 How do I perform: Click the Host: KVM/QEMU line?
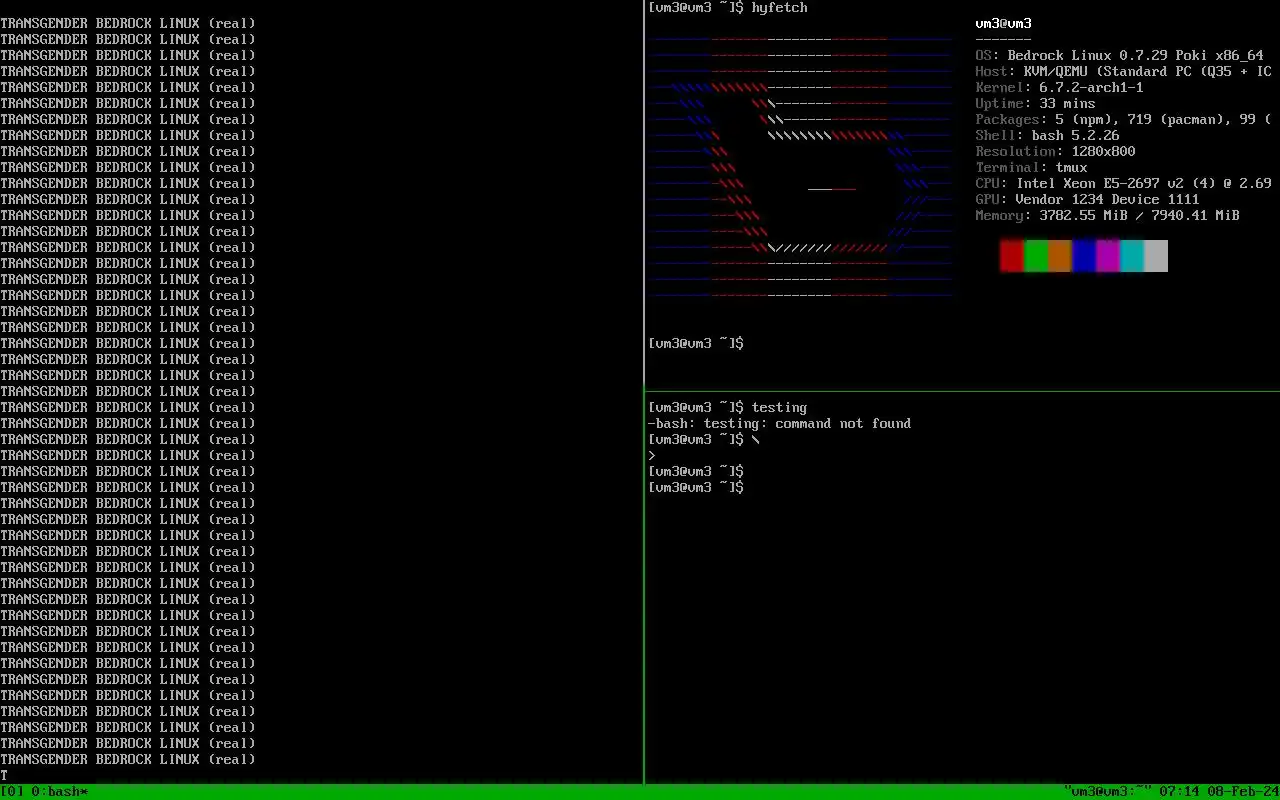pos(1124,72)
